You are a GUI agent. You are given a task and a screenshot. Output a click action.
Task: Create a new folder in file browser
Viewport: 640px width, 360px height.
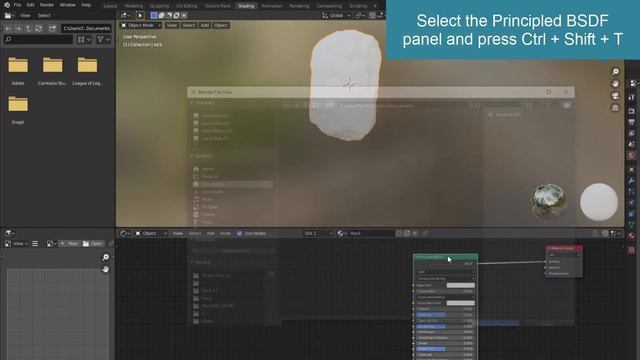coord(52,29)
